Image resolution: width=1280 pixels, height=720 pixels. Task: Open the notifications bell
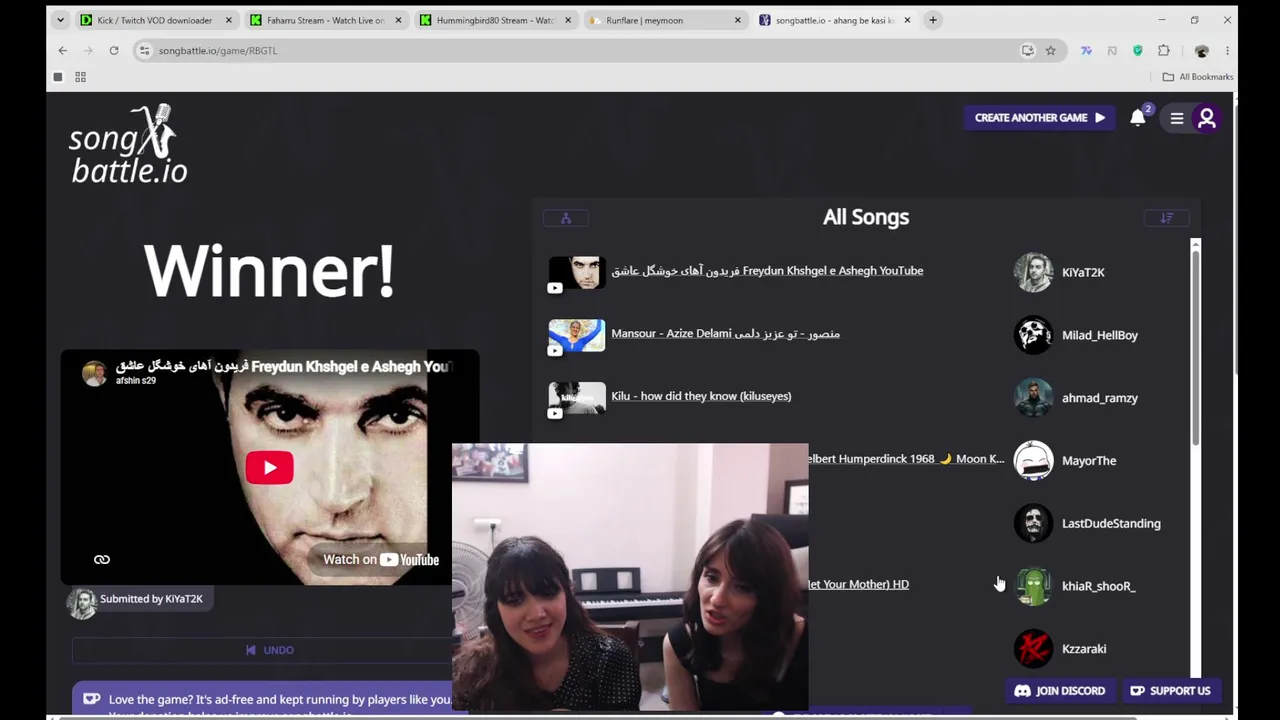tap(1137, 118)
